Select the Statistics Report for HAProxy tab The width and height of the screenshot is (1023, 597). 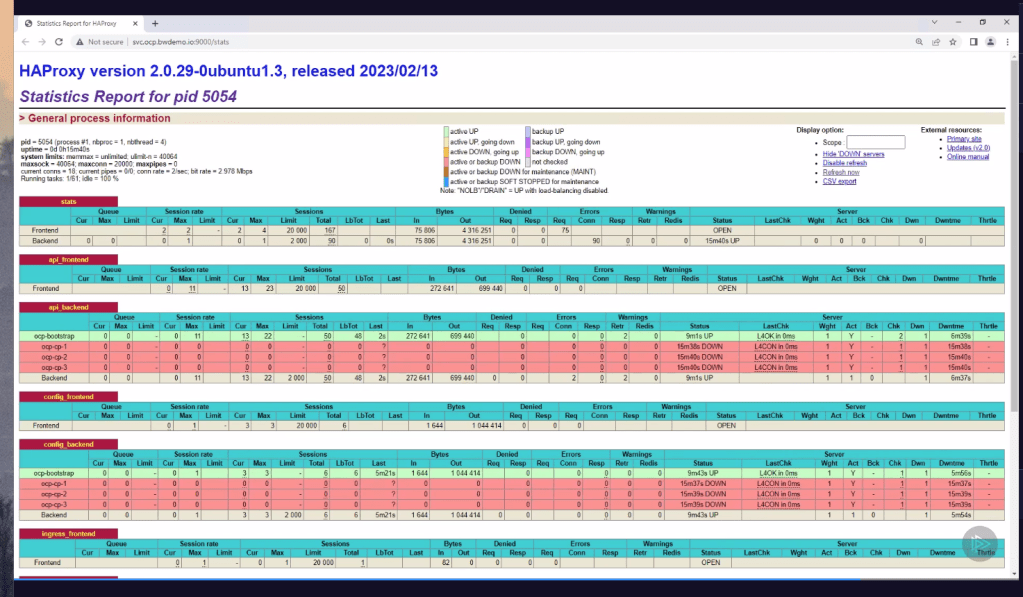(x=80, y=23)
